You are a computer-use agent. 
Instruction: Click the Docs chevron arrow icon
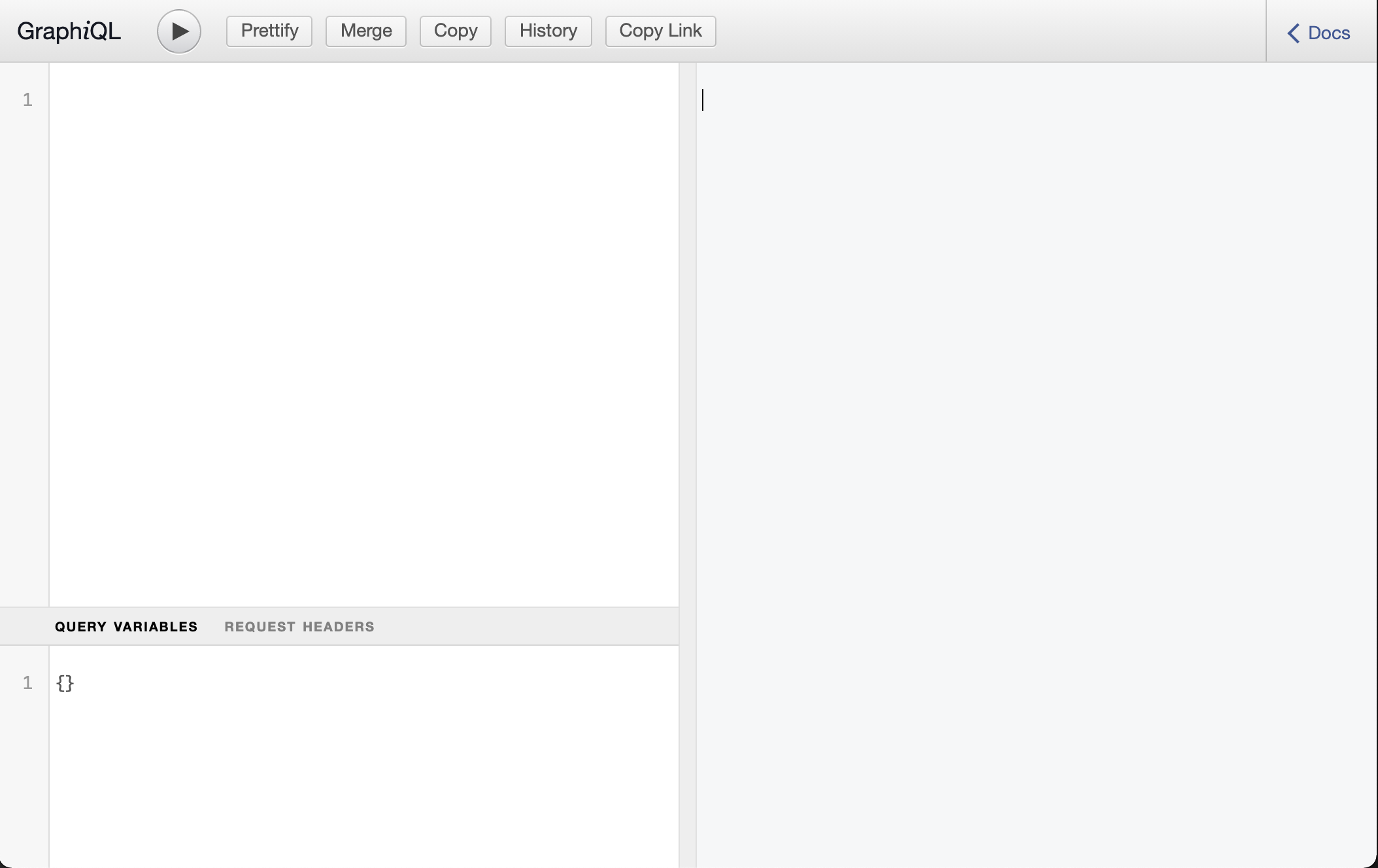pos(1293,33)
